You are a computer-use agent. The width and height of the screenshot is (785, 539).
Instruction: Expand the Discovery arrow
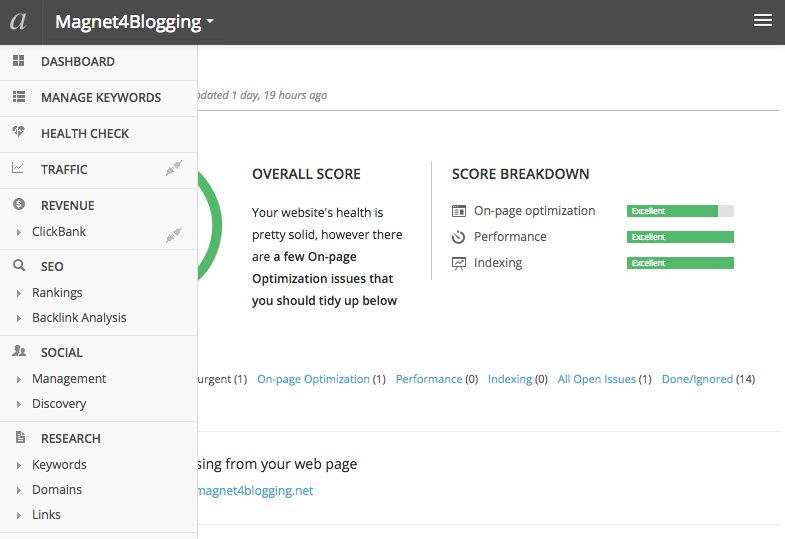point(19,404)
